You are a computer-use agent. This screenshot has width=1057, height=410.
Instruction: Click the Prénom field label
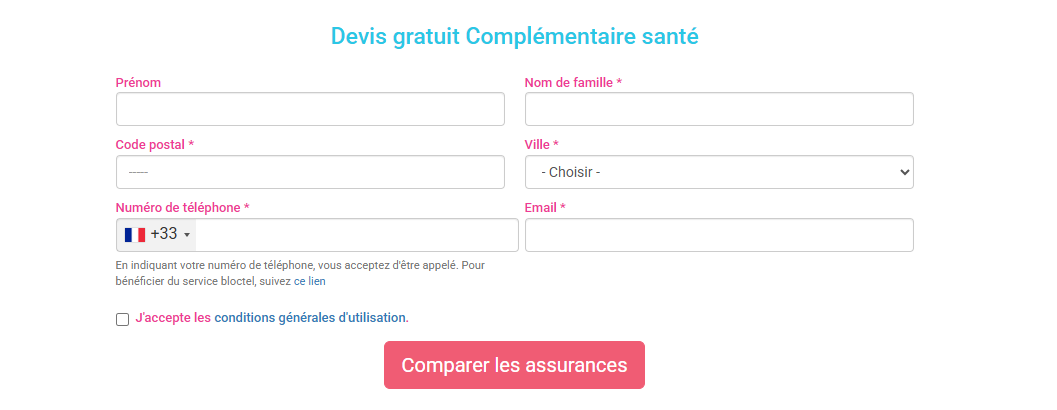coord(138,82)
